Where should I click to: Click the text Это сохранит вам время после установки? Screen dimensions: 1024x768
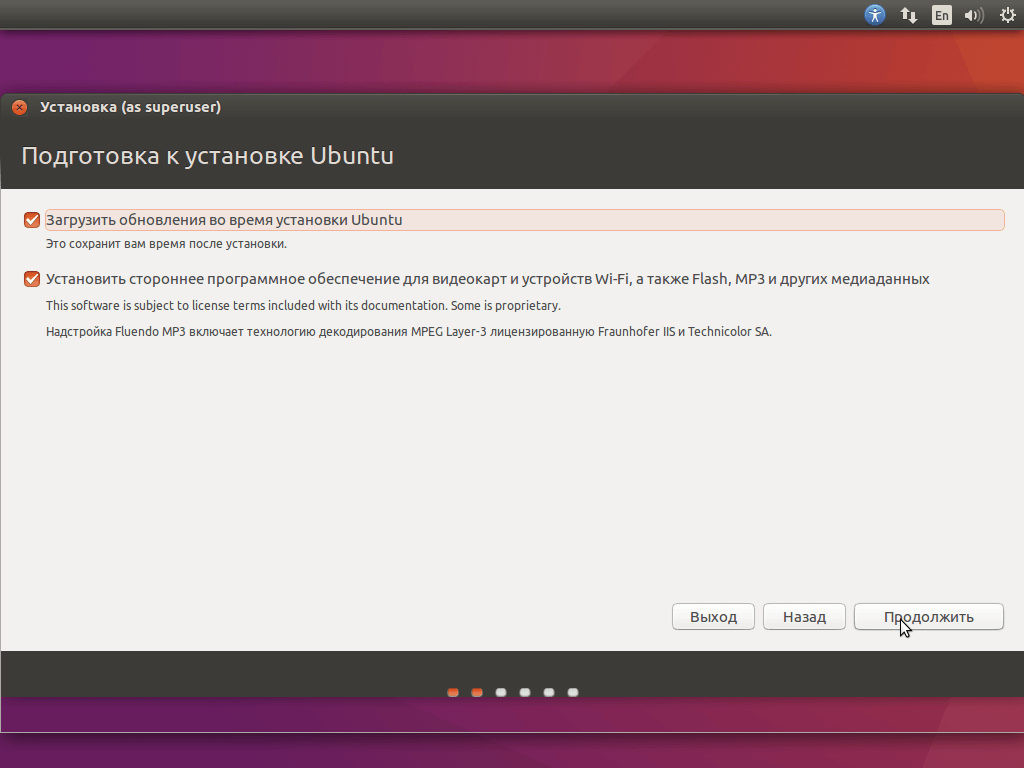[x=167, y=244]
